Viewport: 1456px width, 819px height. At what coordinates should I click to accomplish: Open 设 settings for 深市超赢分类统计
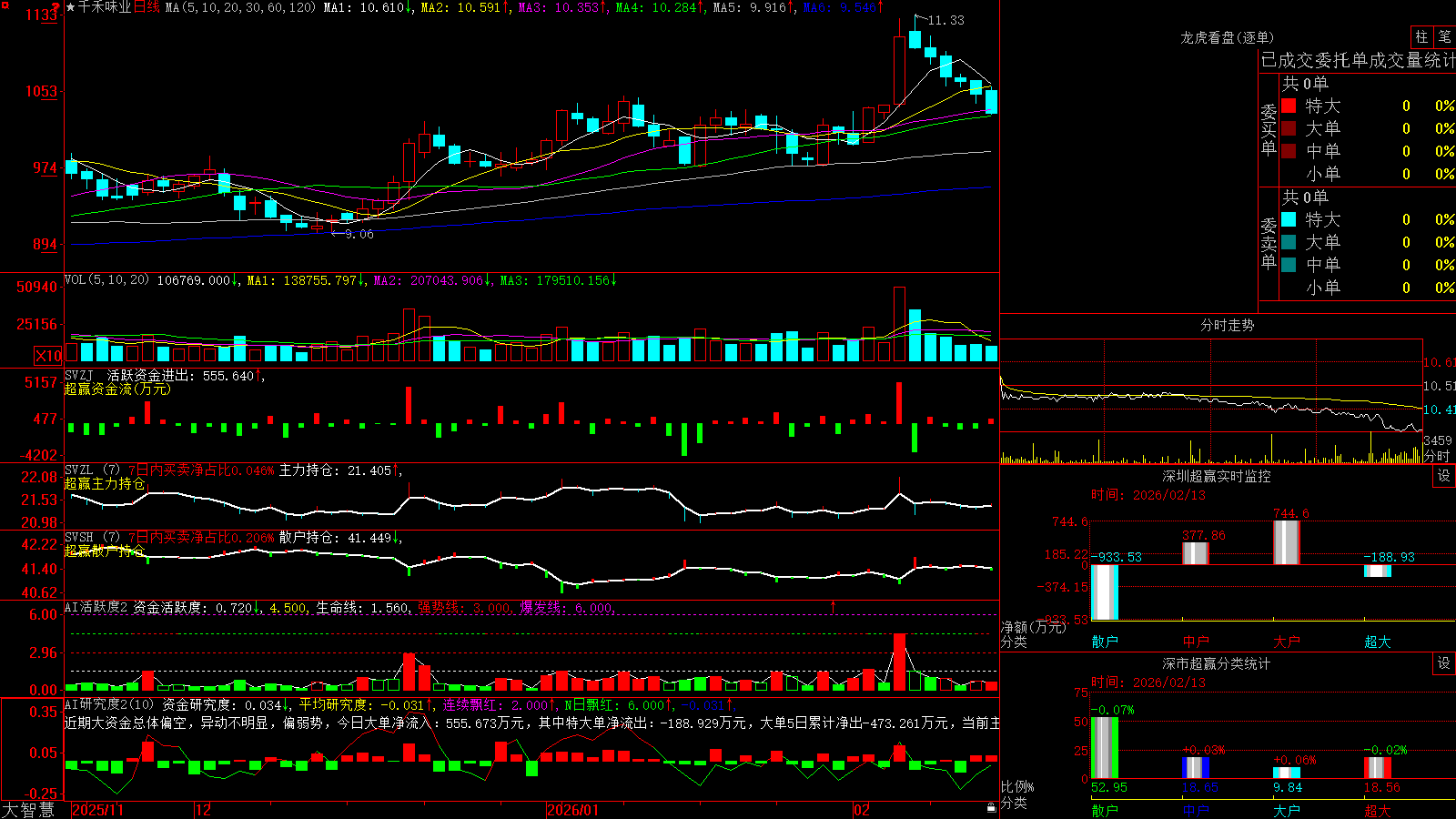[1444, 663]
